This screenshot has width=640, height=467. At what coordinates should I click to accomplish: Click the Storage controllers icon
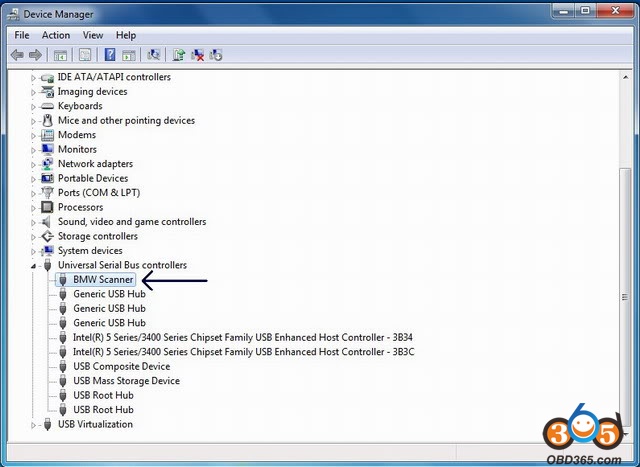point(47,236)
